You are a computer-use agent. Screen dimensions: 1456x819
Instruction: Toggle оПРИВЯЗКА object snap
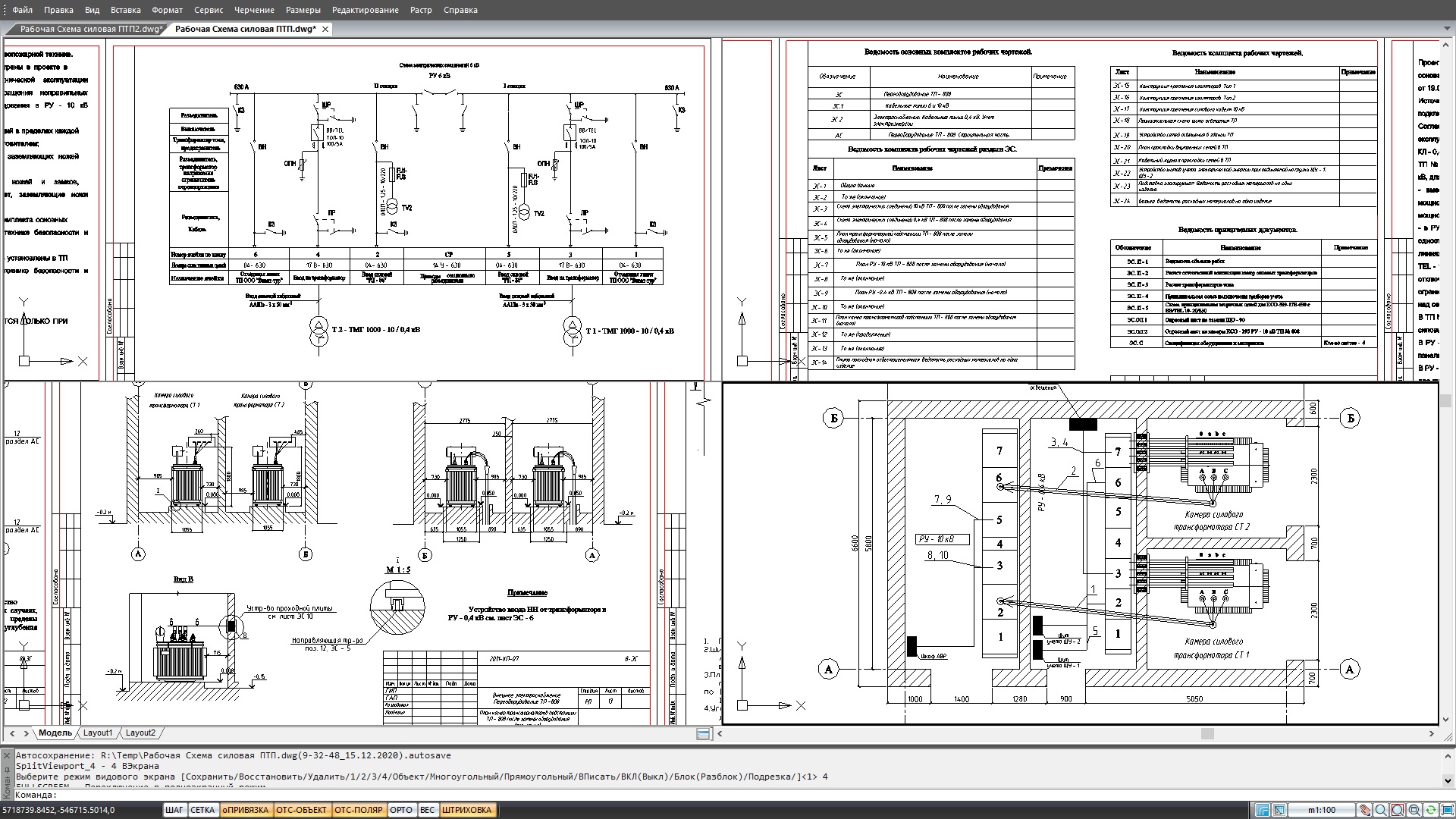click(246, 810)
